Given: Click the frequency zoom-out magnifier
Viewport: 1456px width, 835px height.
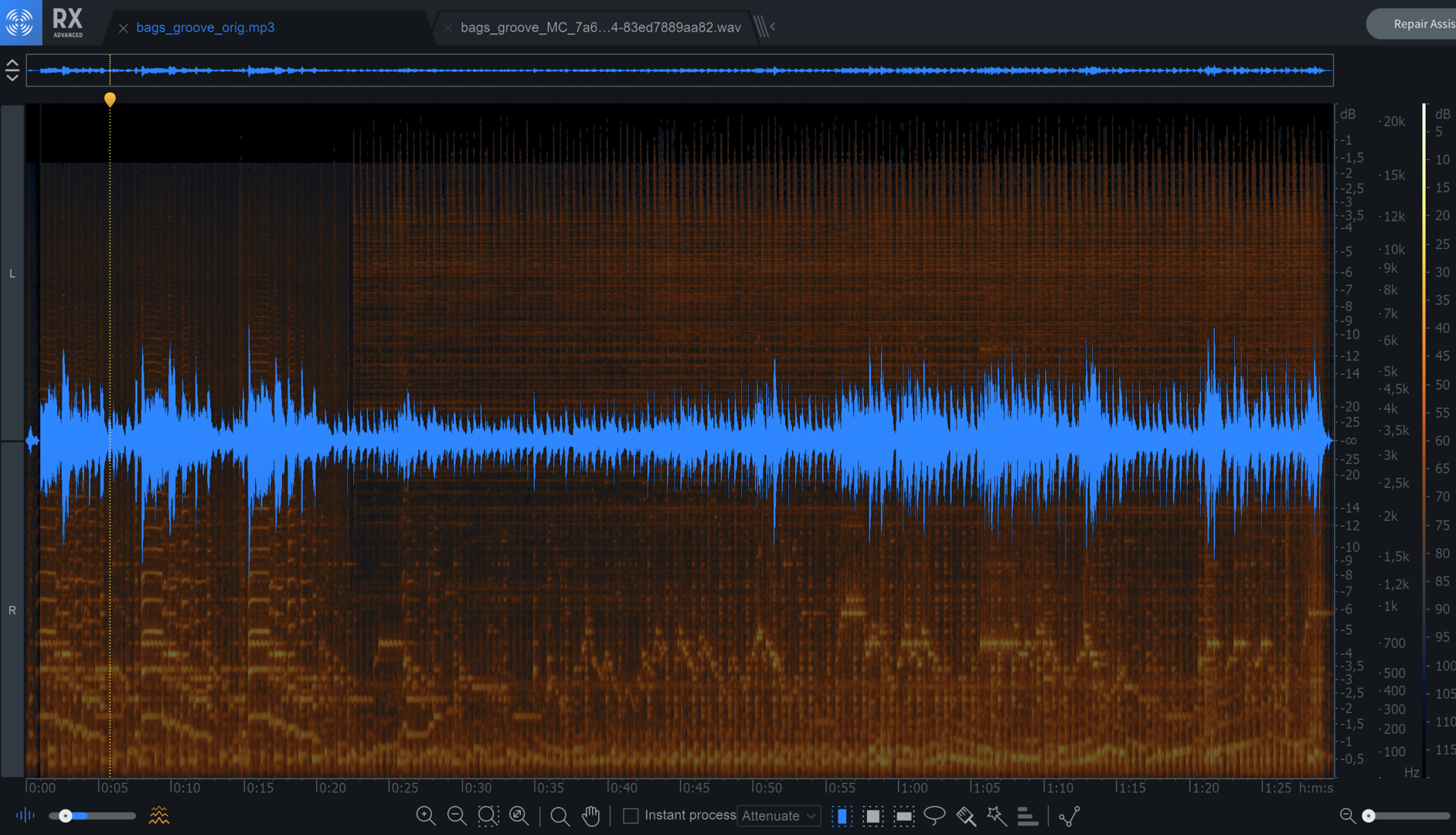Looking at the screenshot, I should pyautogui.click(x=1347, y=816).
